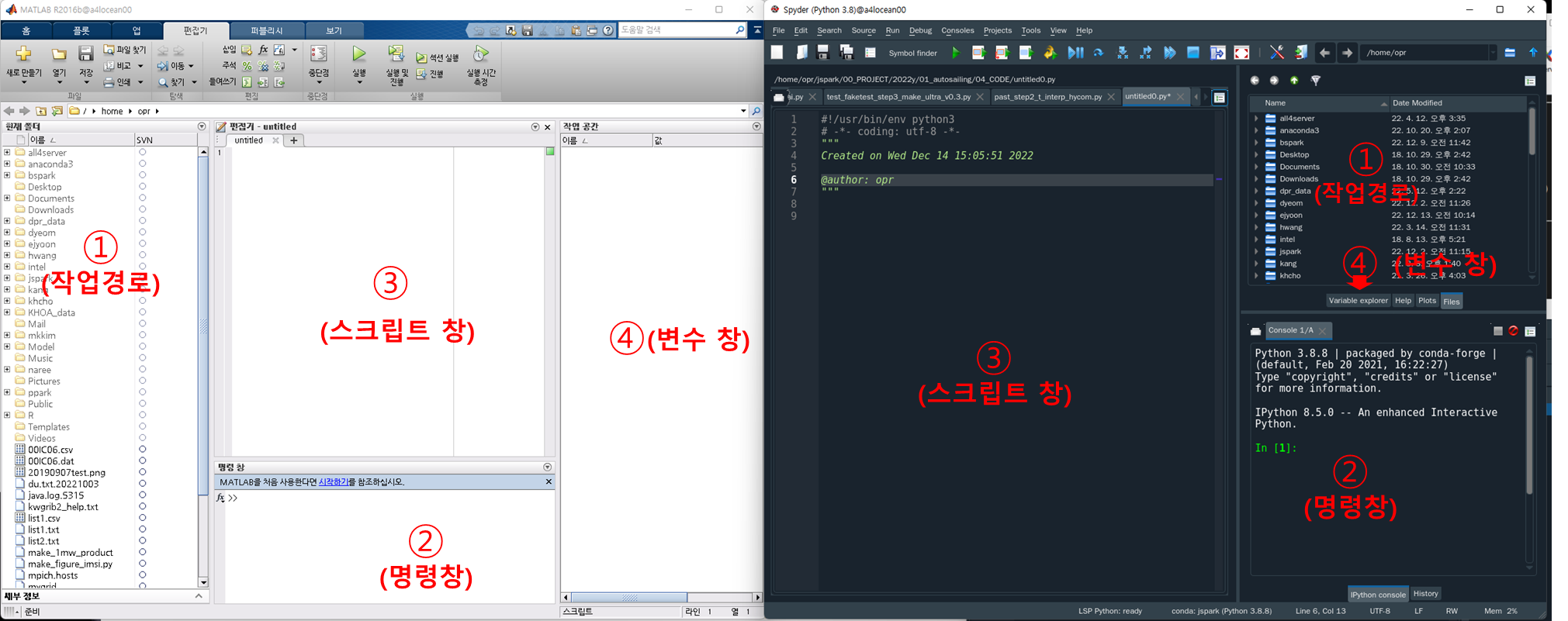
Task: Click MATLAB workspace horizontal scrollbar thumb
Action: pyautogui.click(x=629, y=598)
